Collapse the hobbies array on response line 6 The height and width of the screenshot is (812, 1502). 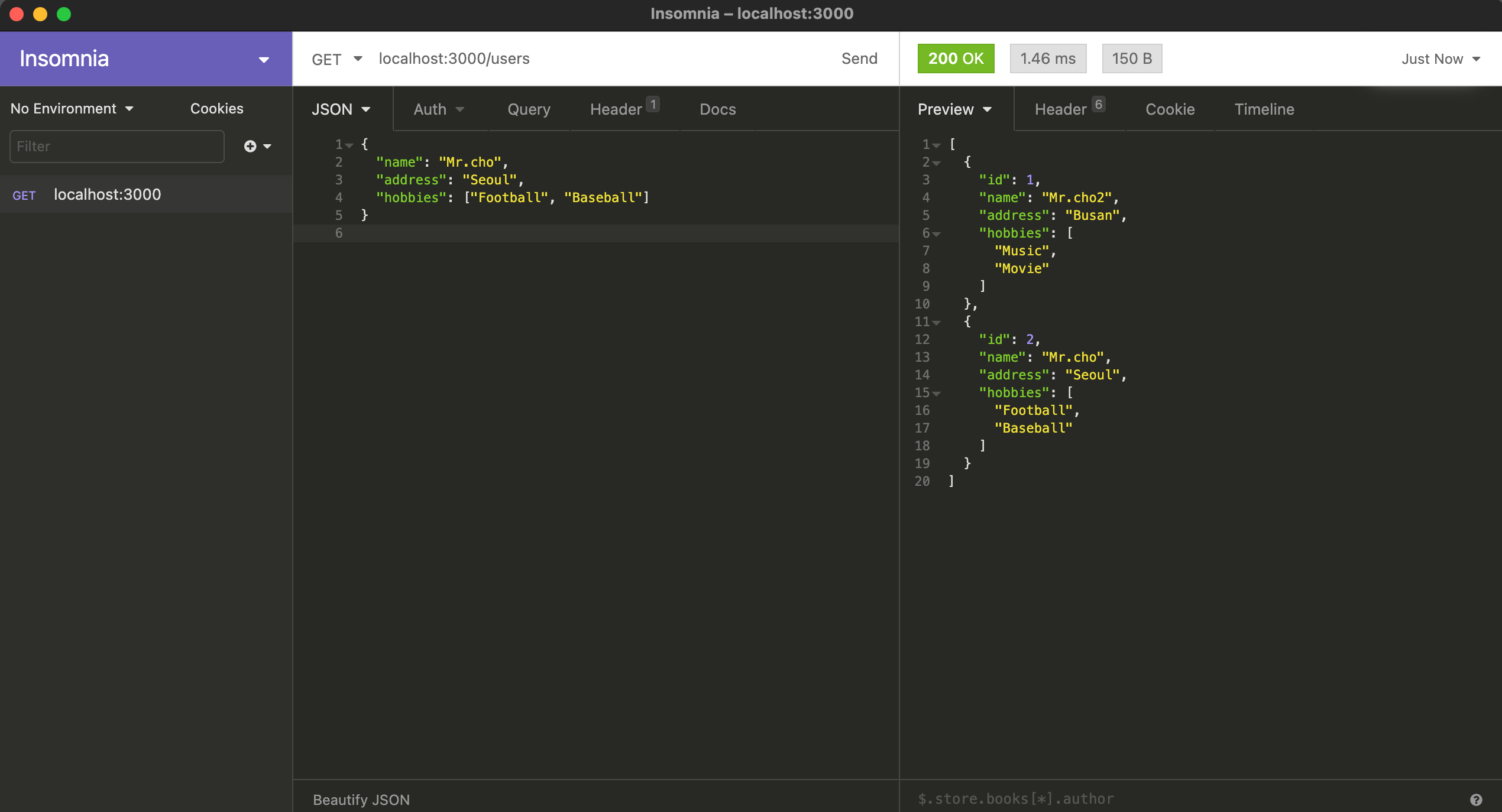point(937,234)
